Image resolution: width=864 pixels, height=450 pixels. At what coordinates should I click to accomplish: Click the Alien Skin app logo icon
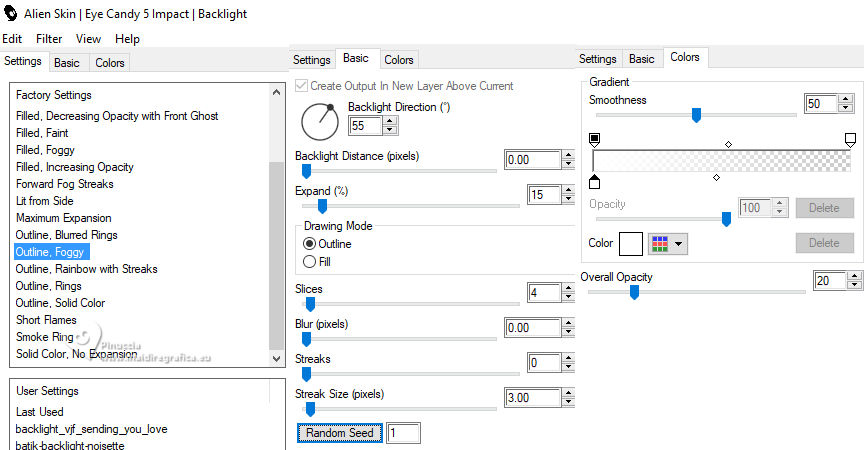(x=11, y=14)
